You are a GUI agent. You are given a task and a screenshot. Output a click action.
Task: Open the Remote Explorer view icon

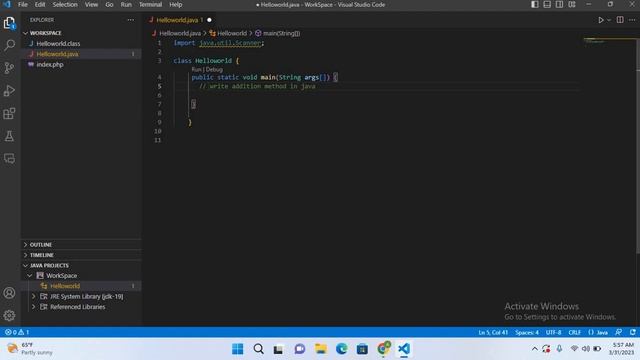point(9,158)
